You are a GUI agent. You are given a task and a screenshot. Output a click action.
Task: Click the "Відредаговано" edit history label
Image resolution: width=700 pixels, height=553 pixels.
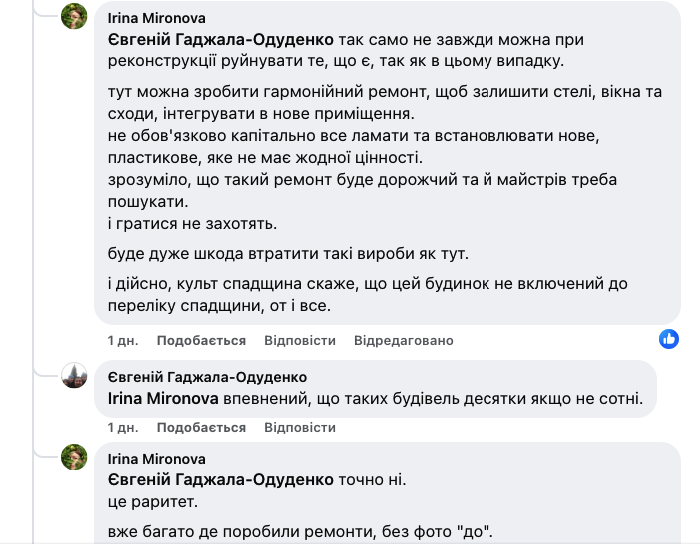403,341
